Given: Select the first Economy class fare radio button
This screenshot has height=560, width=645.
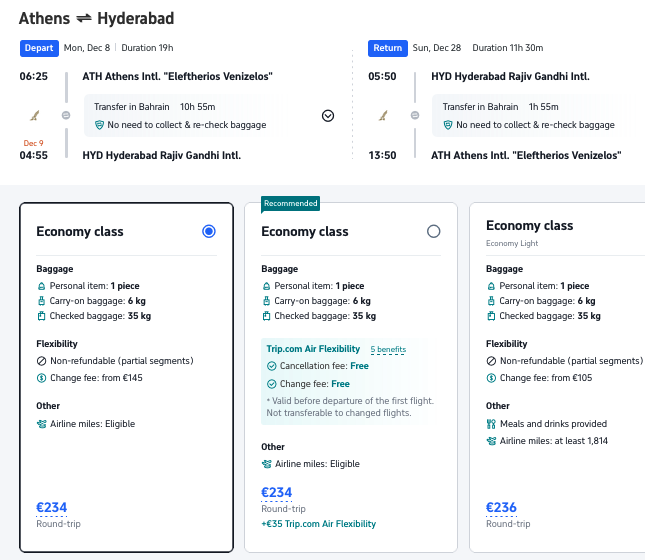Looking at the screenshot, I should (208, 231).
